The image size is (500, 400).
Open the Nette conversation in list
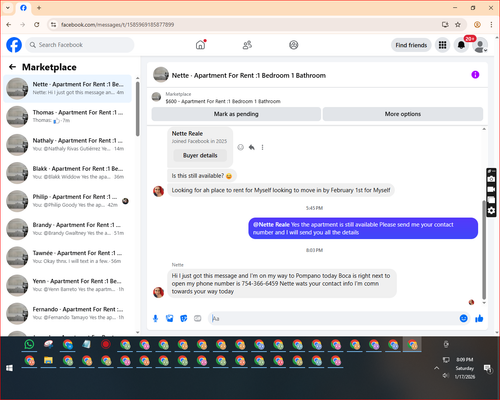(68, 89)
